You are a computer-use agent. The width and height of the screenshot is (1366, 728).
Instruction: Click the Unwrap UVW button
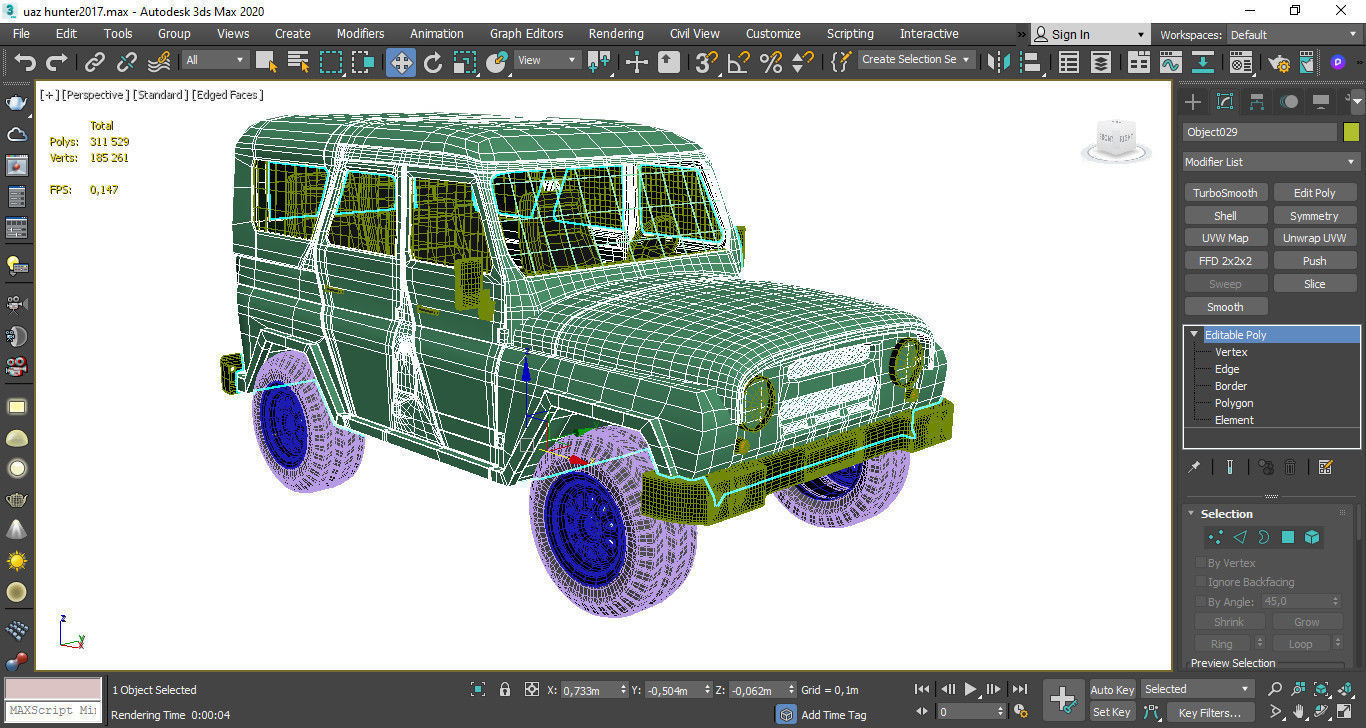tap(1315, 238)
